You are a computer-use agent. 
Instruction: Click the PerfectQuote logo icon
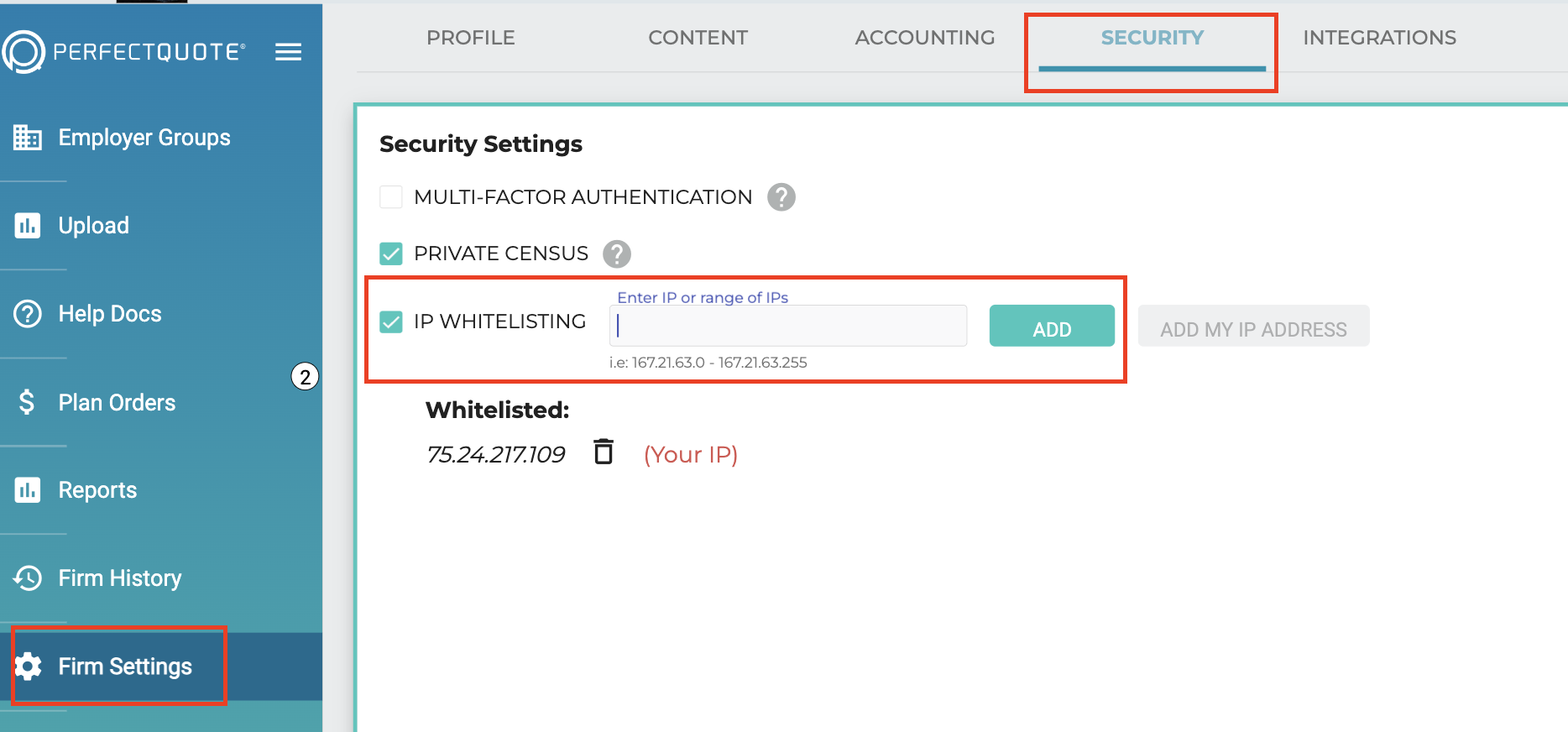pos(23,52)
